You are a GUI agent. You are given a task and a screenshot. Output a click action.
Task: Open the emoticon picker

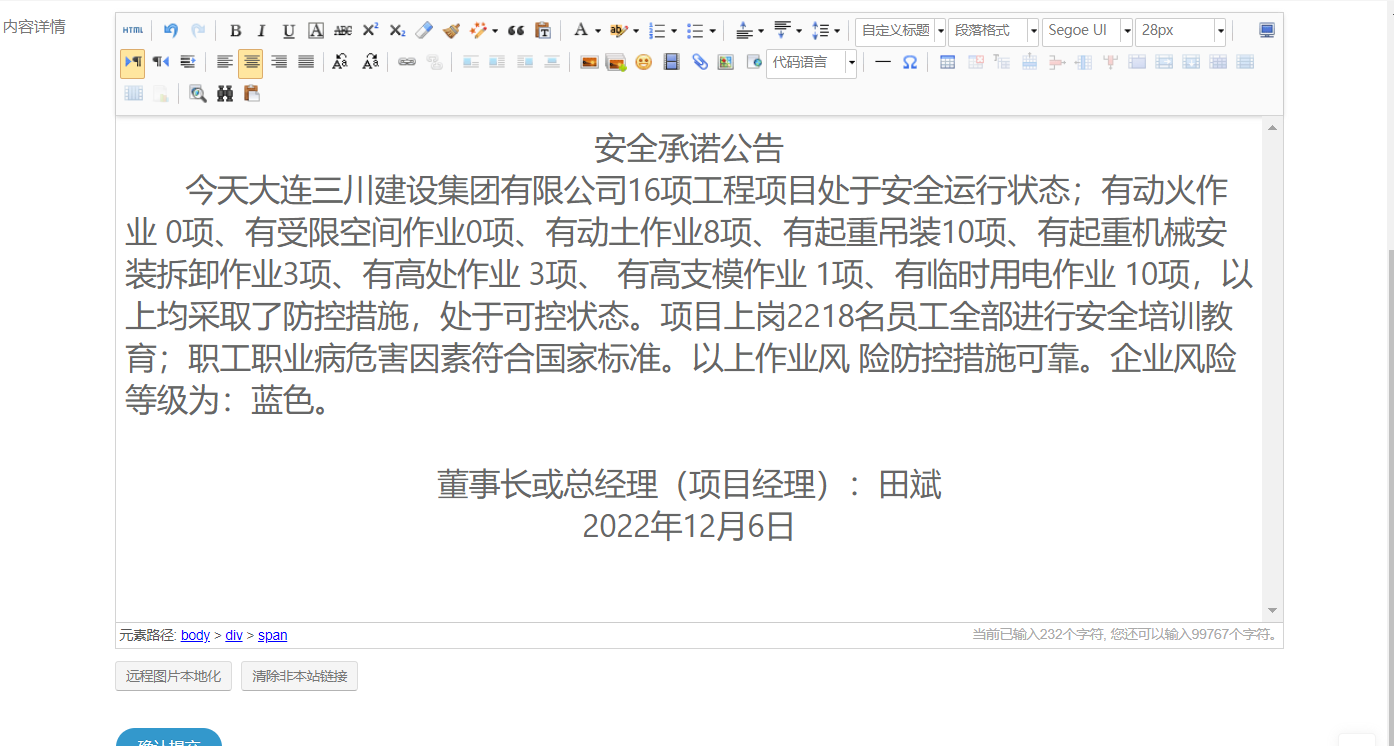click(x=644, y=62)
